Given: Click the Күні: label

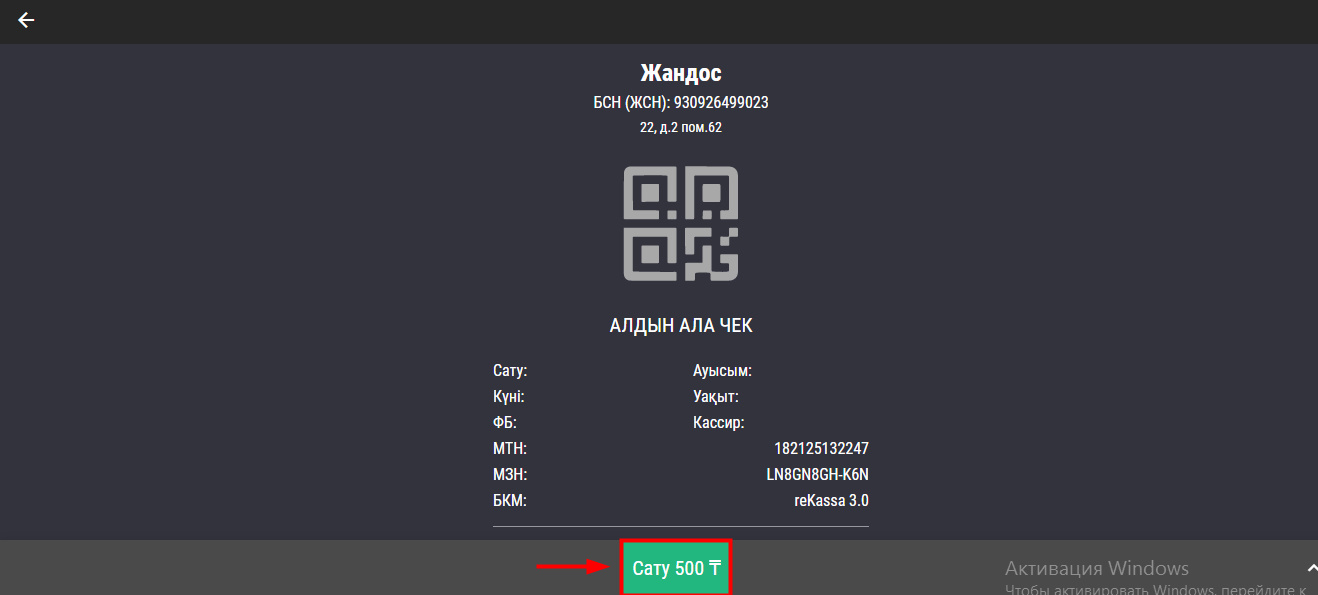Looking at the screenshot, I should (x=509, y=397).
